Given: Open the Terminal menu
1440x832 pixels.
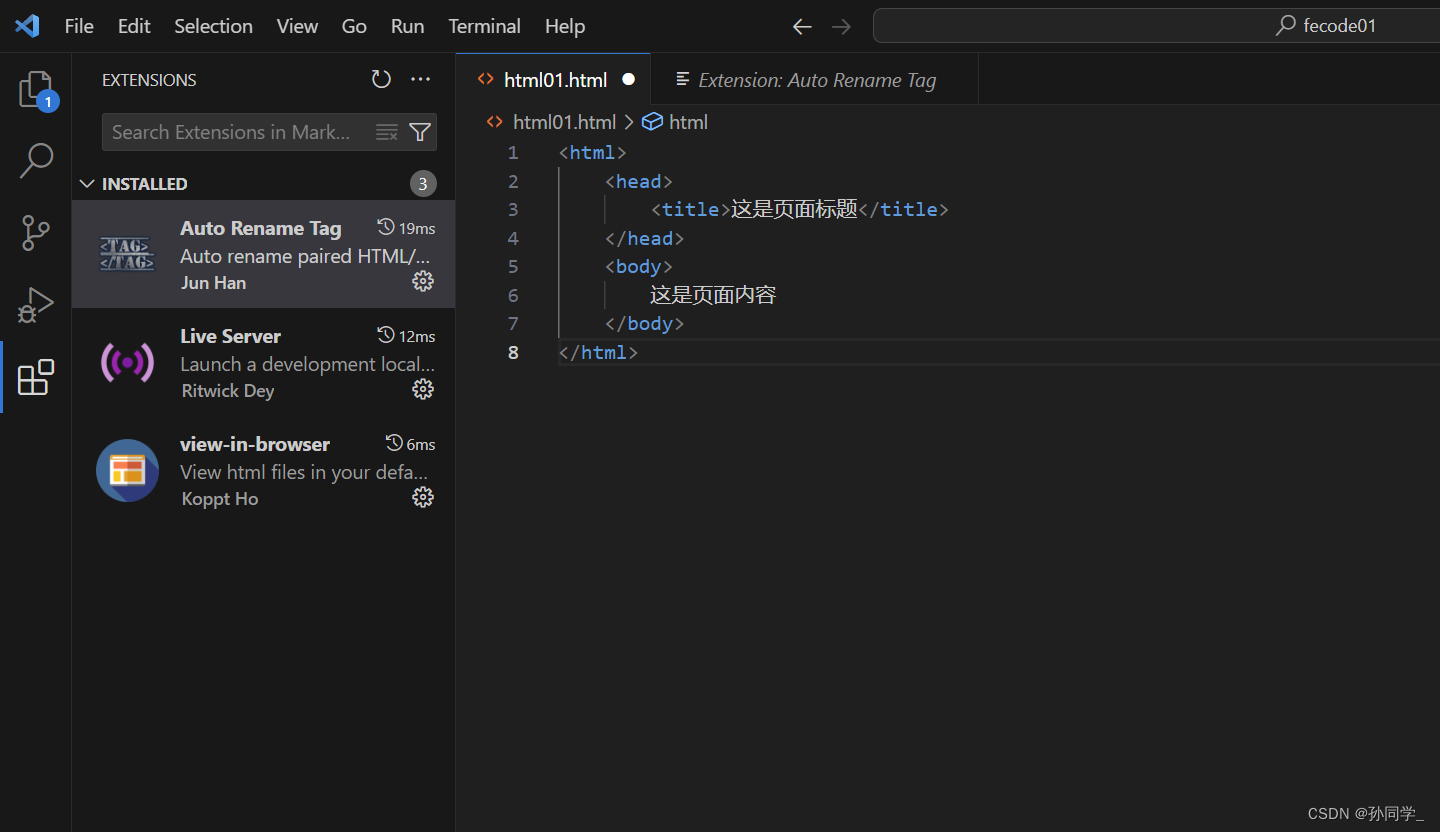Looking at the screenshot, I should [x=484, y=26].
